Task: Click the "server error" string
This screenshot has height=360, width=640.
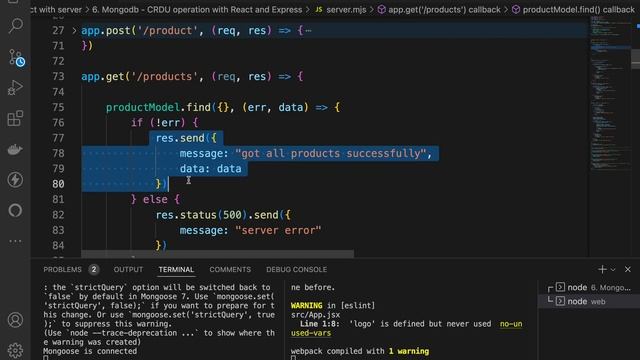Action: pyautogui.click(x=278, y=230)
